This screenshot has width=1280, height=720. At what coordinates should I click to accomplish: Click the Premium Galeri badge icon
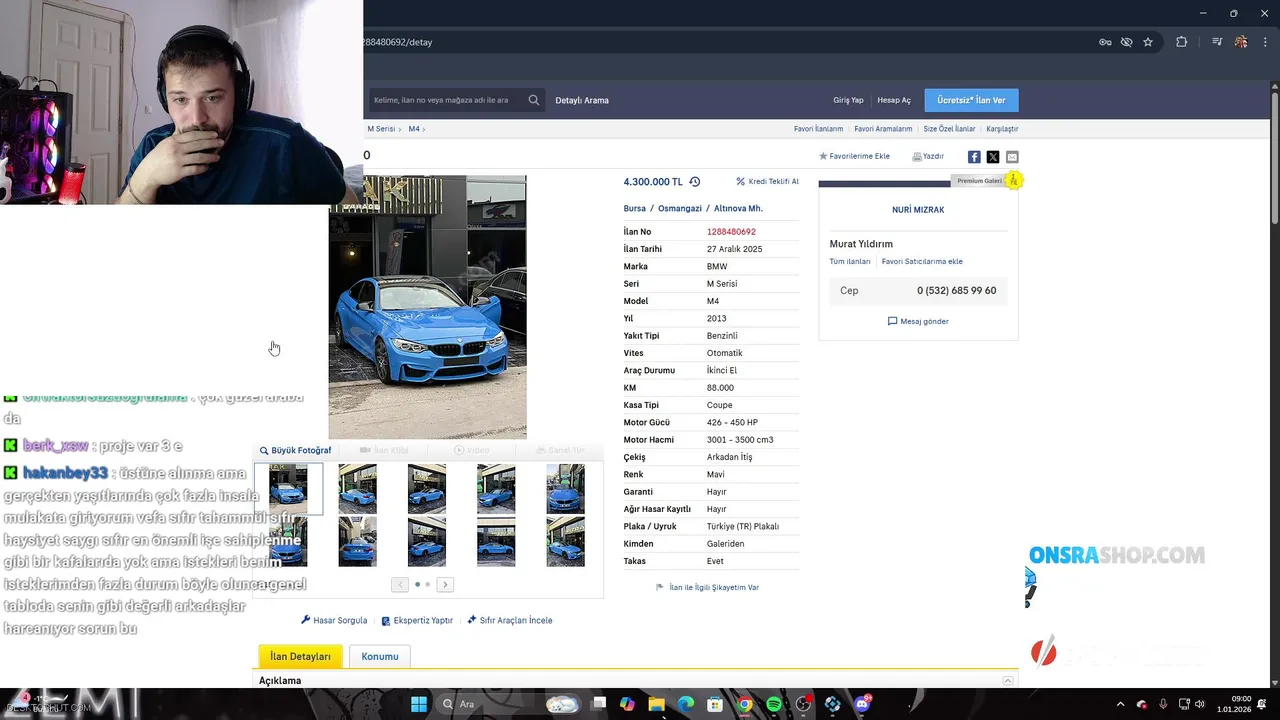(1013, 180)
